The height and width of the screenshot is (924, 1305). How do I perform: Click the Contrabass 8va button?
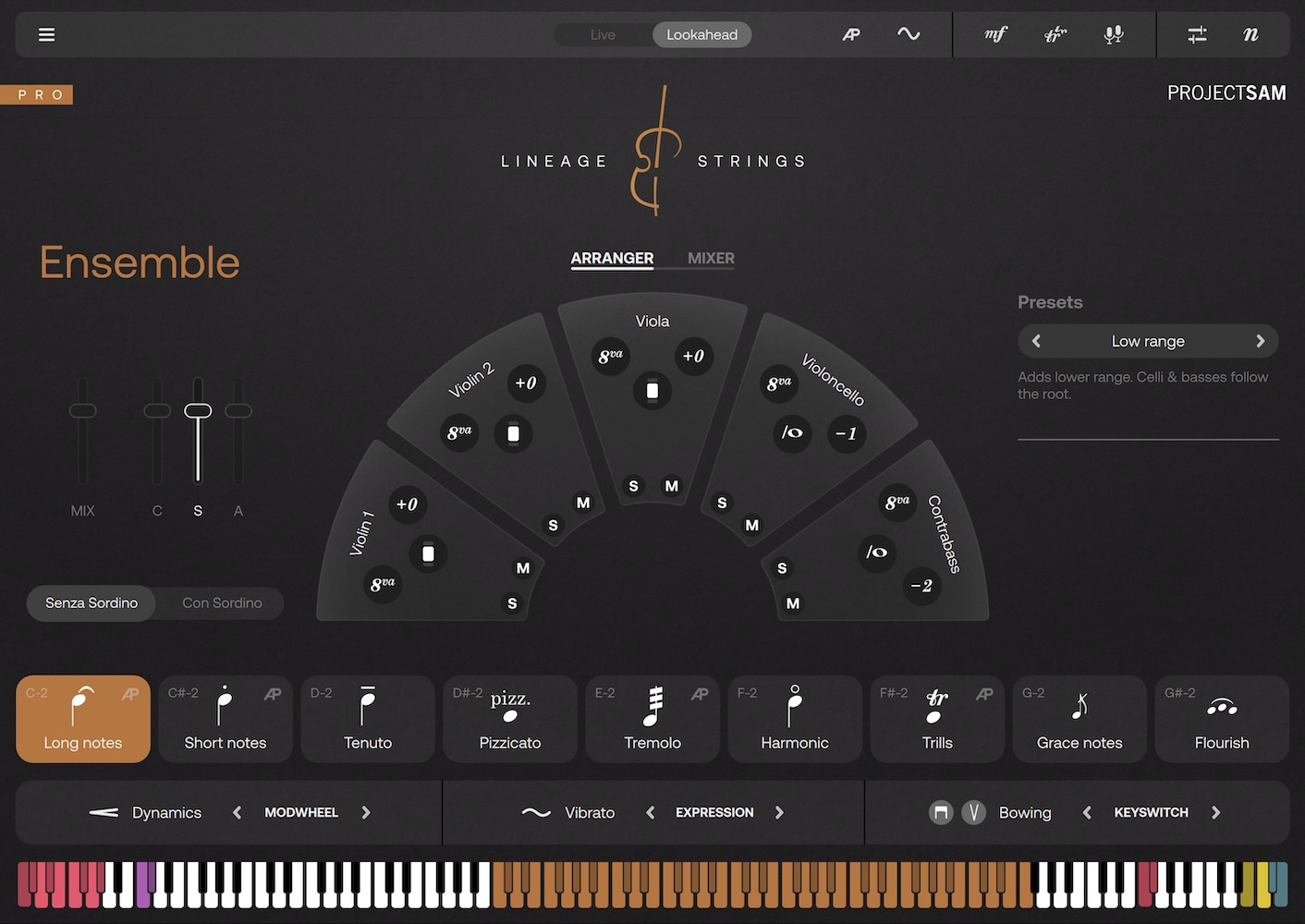(x=897, y=502)
